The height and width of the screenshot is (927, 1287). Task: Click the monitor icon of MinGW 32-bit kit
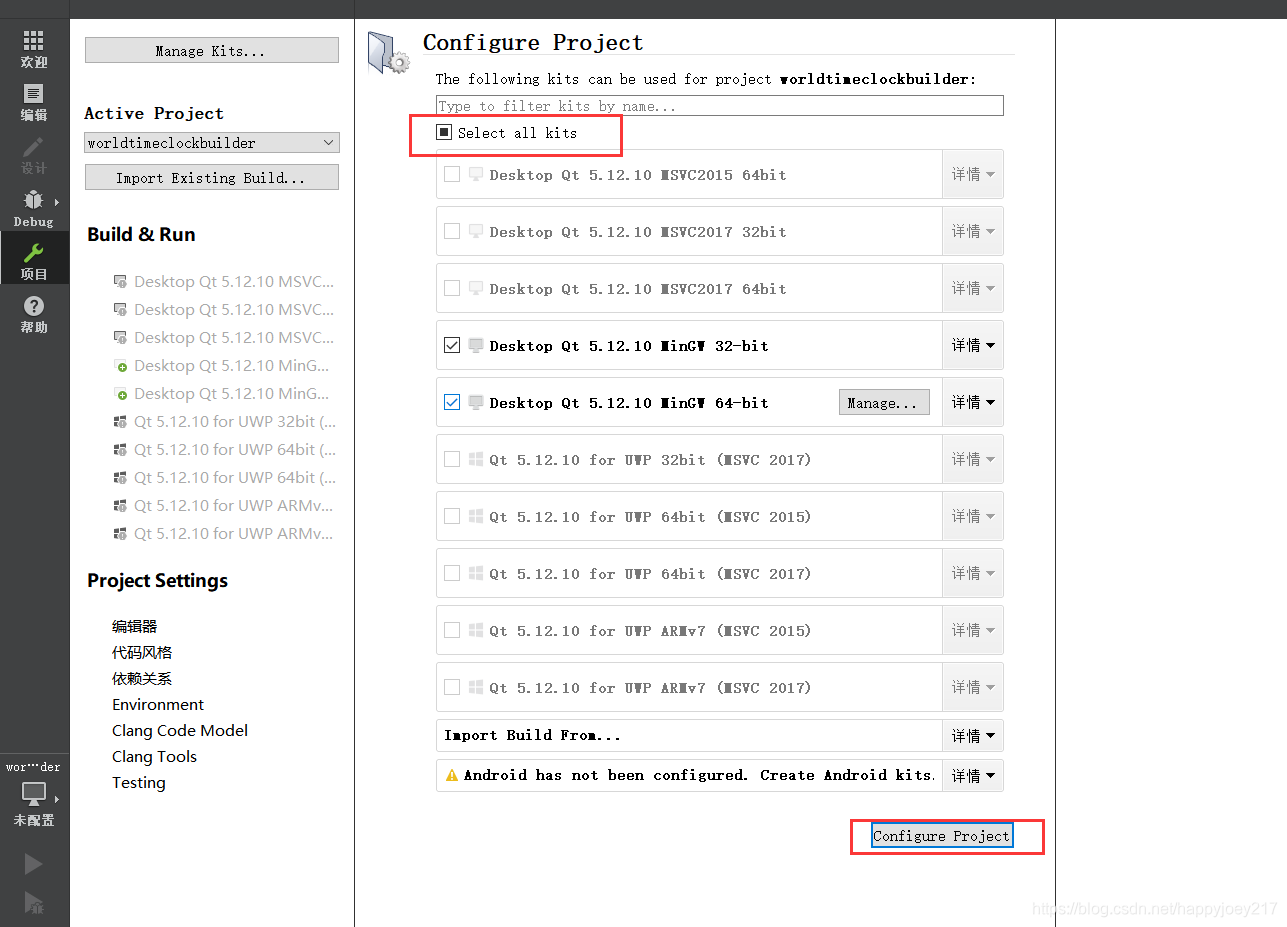(x=475, y=345)
